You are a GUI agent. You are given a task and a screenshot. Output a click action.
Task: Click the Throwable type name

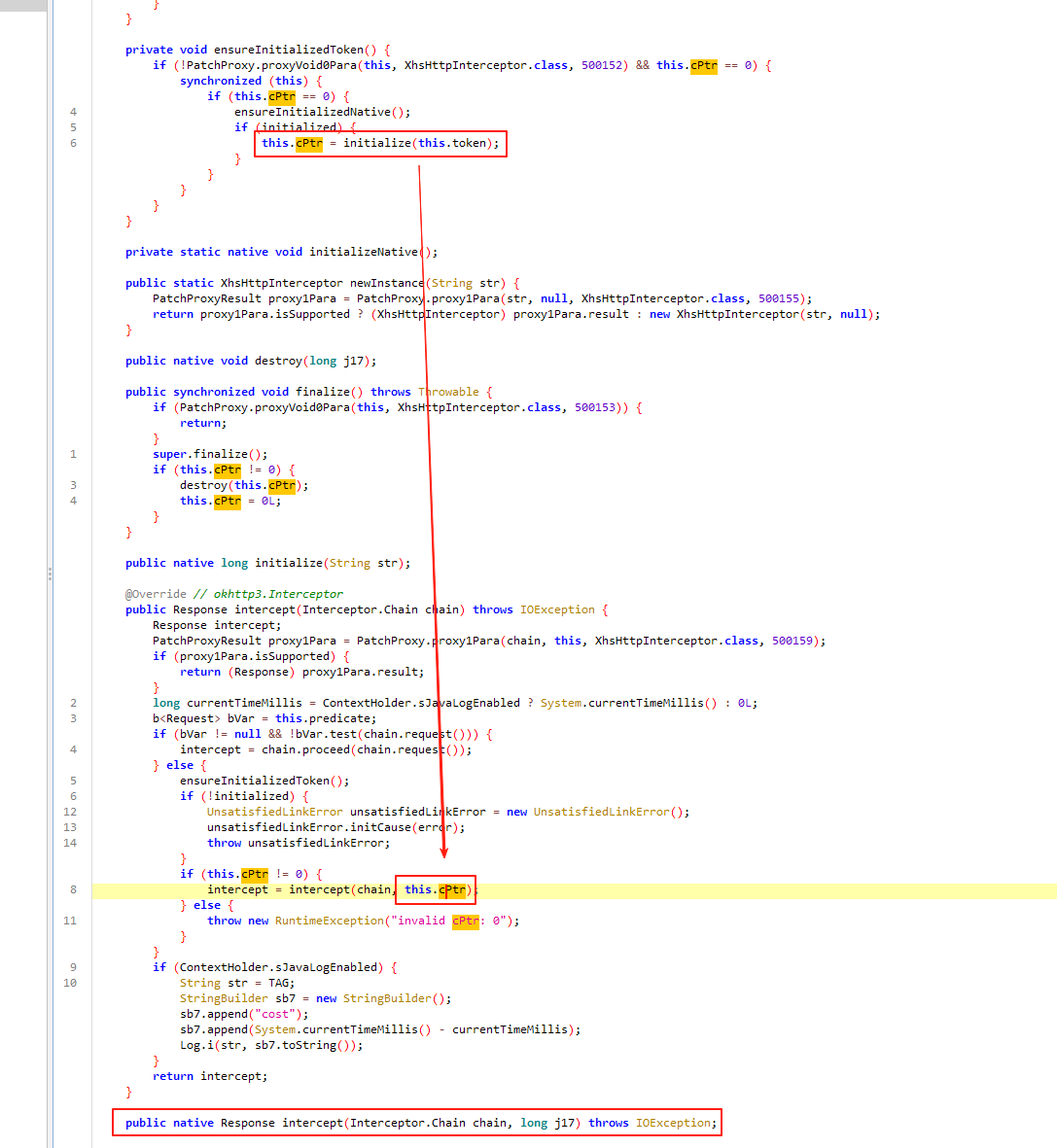point(448,392)
